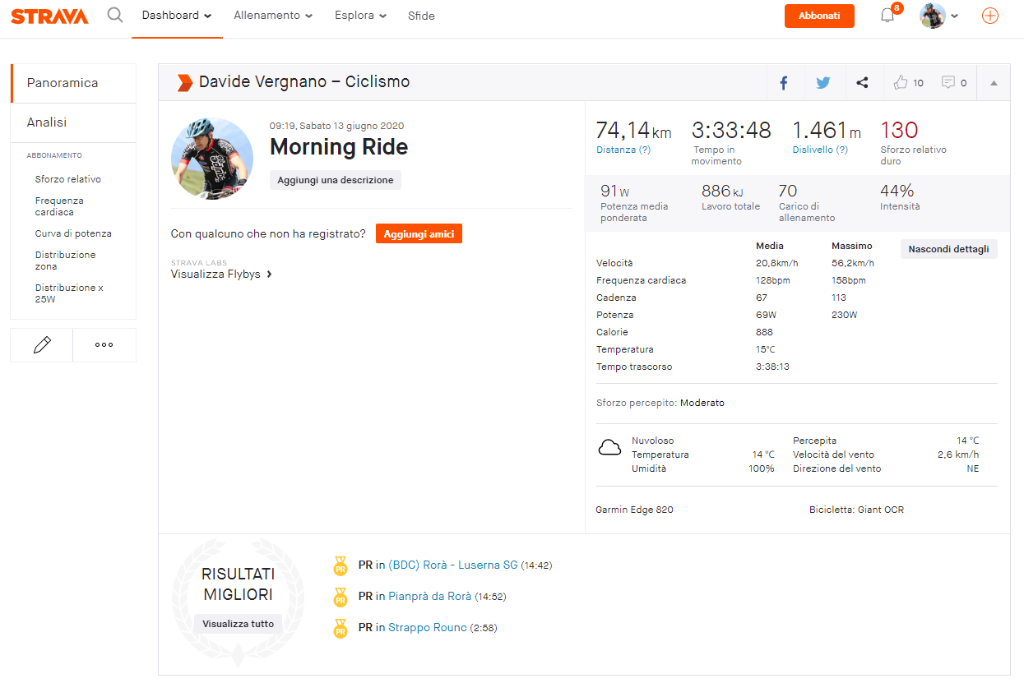Screen dimensions: 1024x683
Task: Open the Strappo Rounc segment link
Action: pyautogui.click(x=427, y=629)
